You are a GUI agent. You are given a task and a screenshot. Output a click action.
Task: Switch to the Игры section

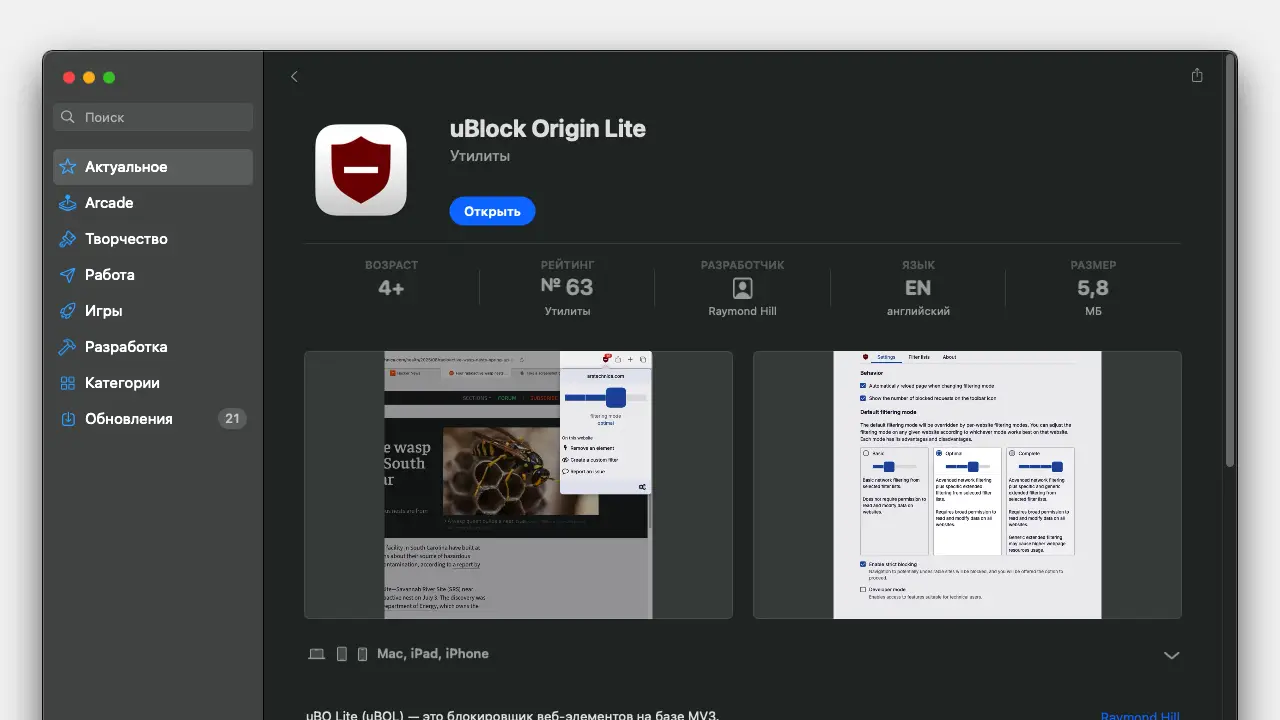point(153,311)
